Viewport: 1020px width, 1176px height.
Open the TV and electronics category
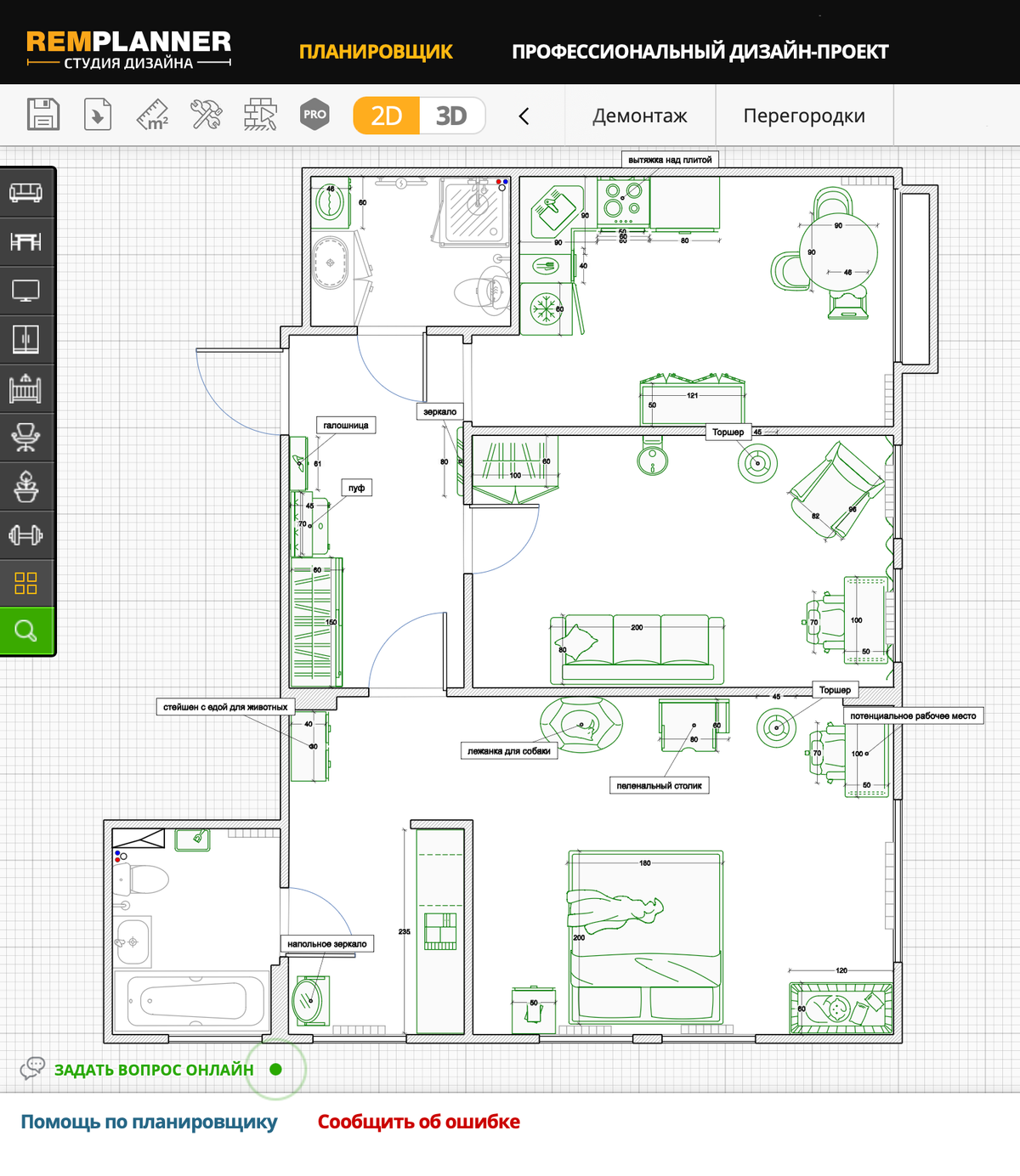[x=26, y=291]
